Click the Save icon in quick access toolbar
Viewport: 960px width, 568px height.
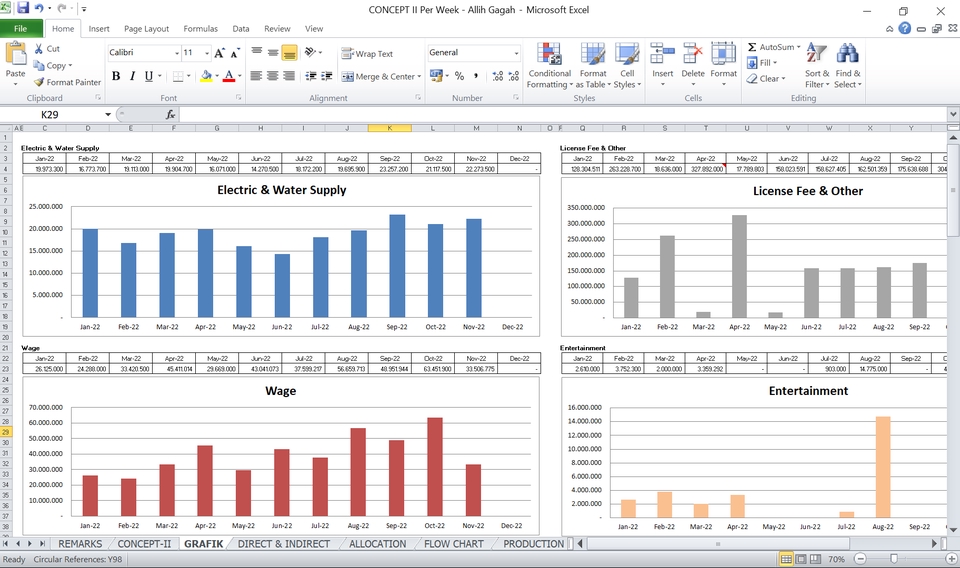(x=23, y=9)
